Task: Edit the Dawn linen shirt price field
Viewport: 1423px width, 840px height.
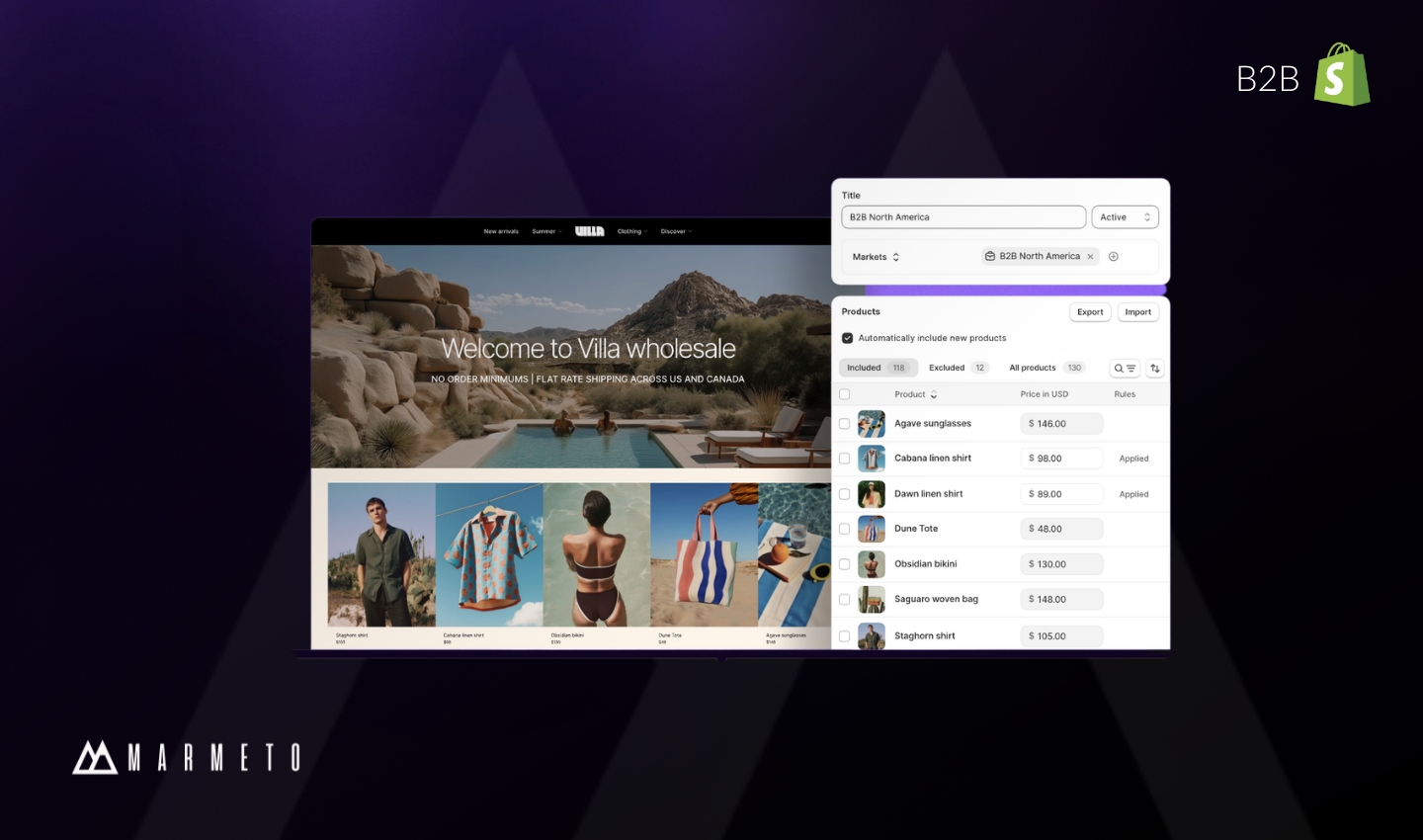Action: pyautogui.click(x=1061, y=494)
